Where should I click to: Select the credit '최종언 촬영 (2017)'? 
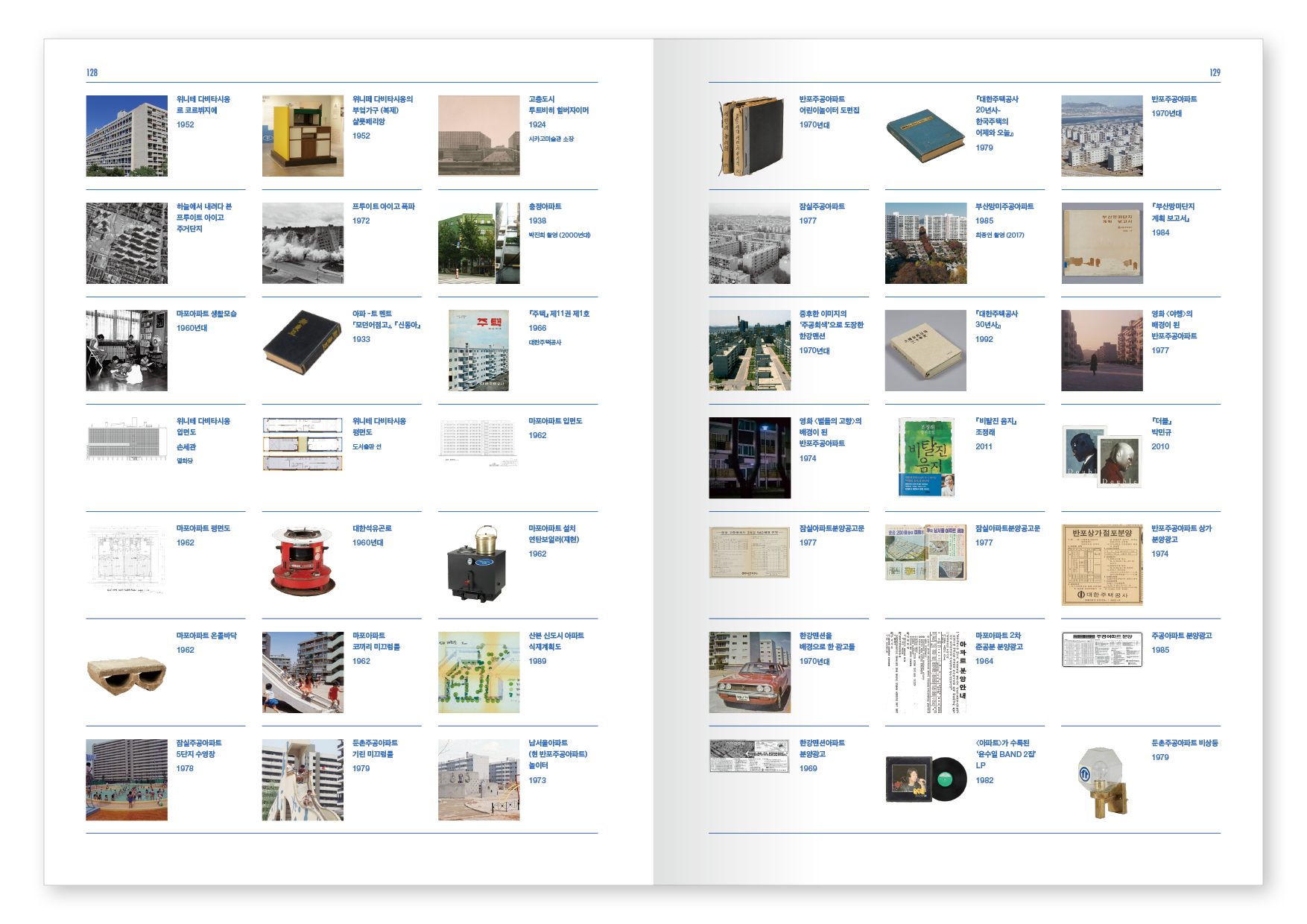999,235
